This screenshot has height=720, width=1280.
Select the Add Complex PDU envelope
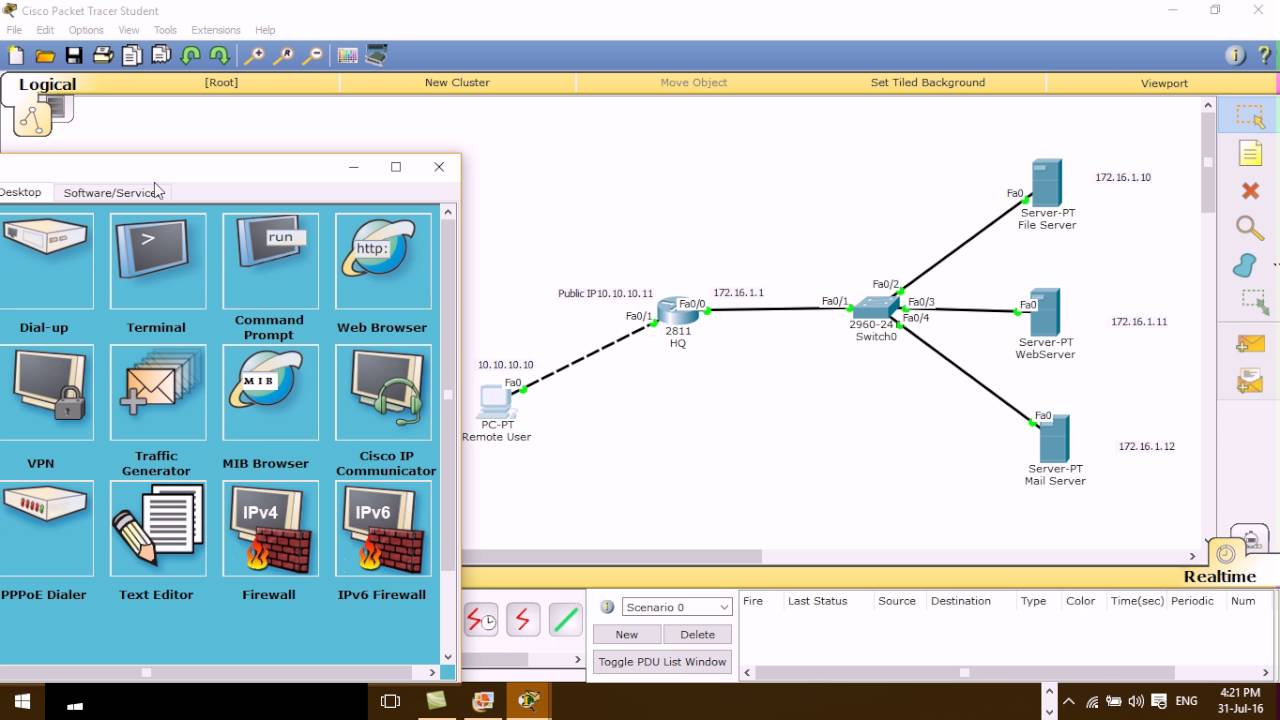point(1250,381)
